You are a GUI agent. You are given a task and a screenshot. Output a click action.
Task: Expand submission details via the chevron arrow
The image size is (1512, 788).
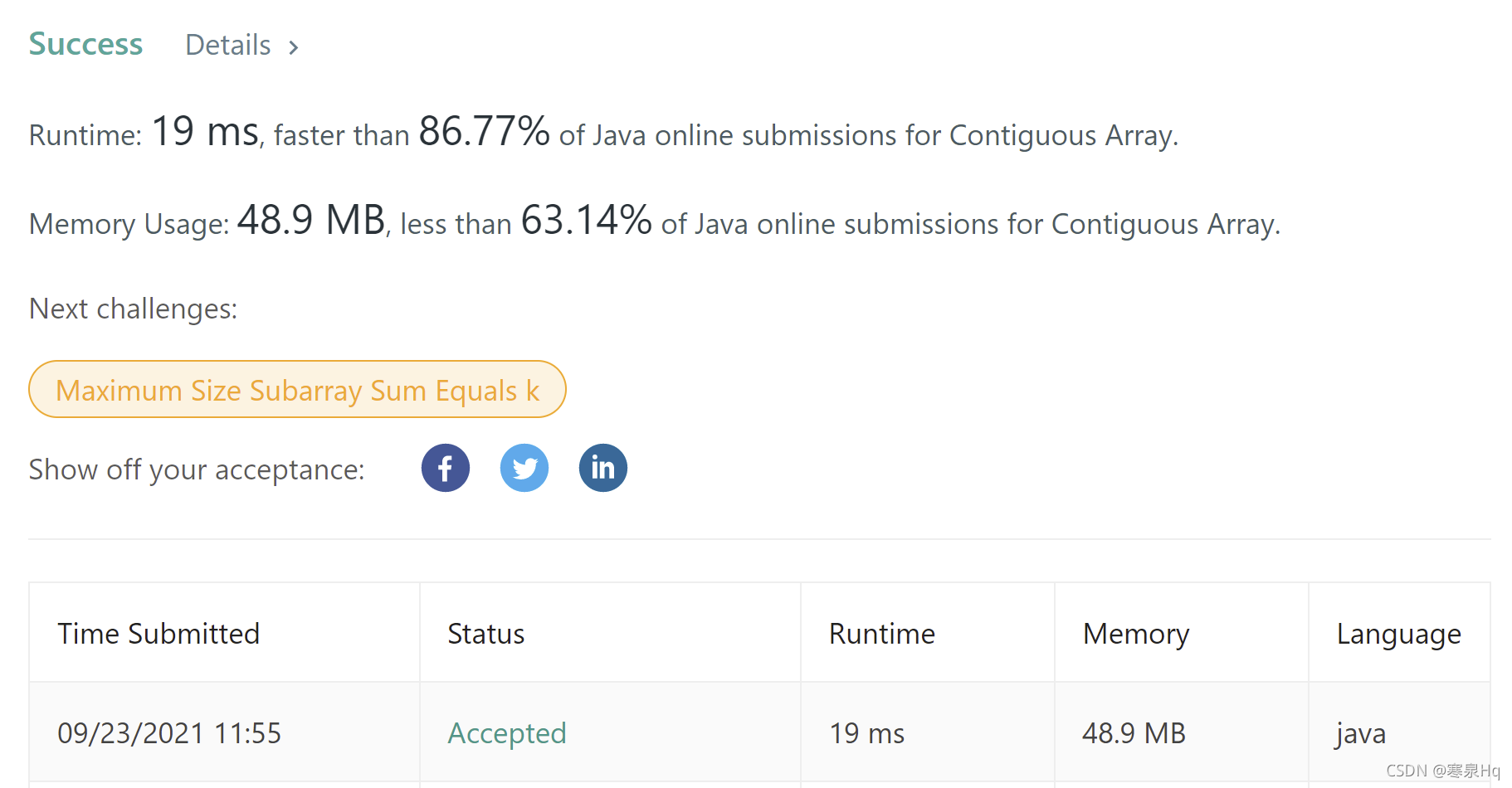[x=294, y=47]
